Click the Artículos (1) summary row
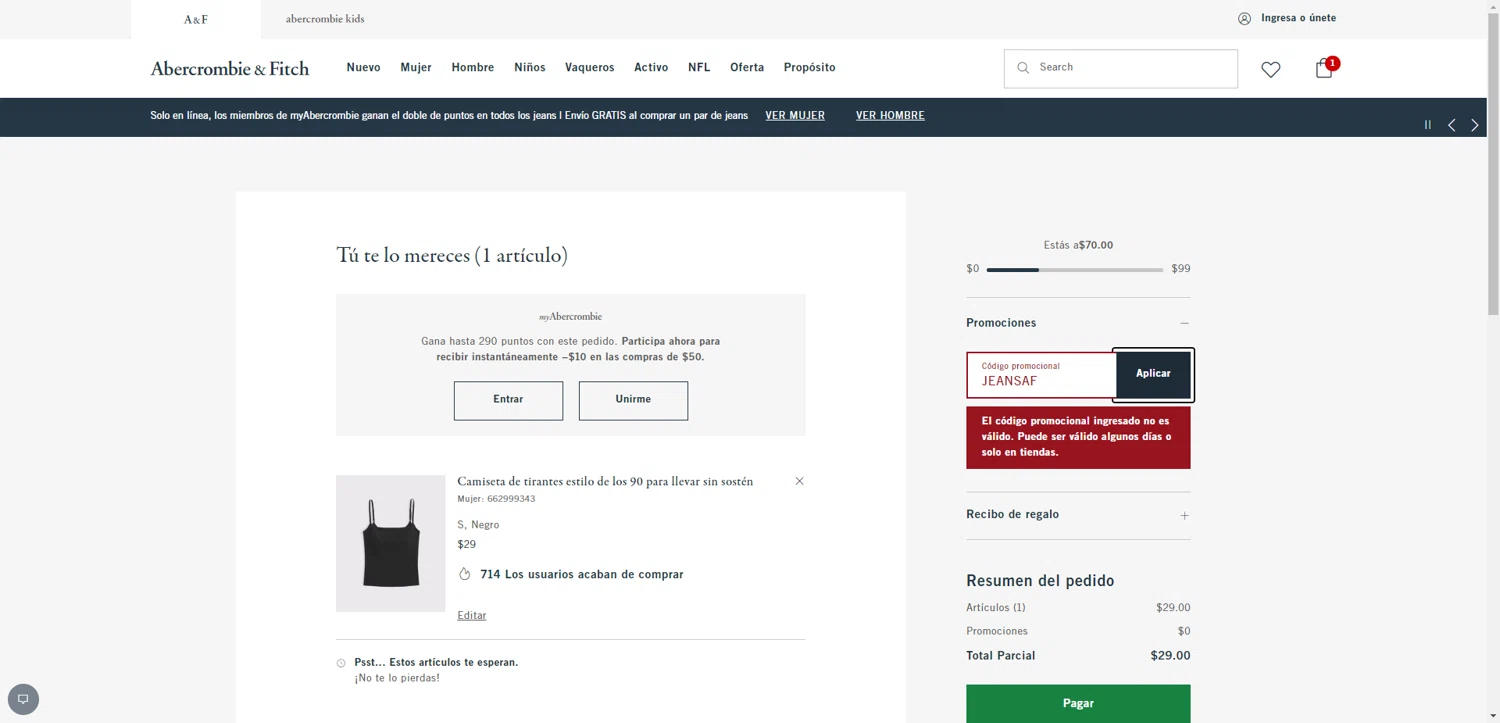The width and height of the screenshot is (1500, 723). (x=1078, y=608)
